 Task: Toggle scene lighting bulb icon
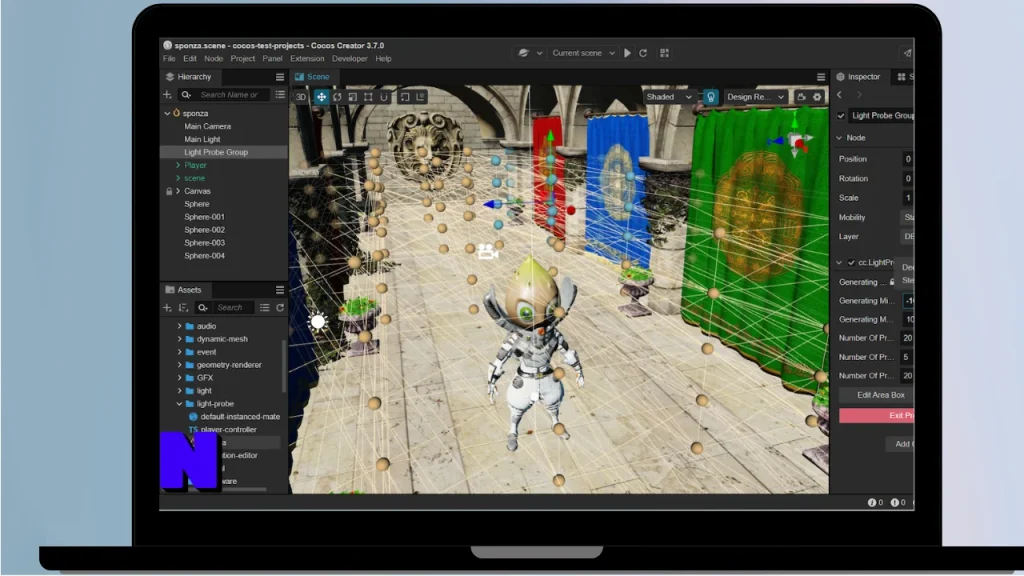point(711,97)
